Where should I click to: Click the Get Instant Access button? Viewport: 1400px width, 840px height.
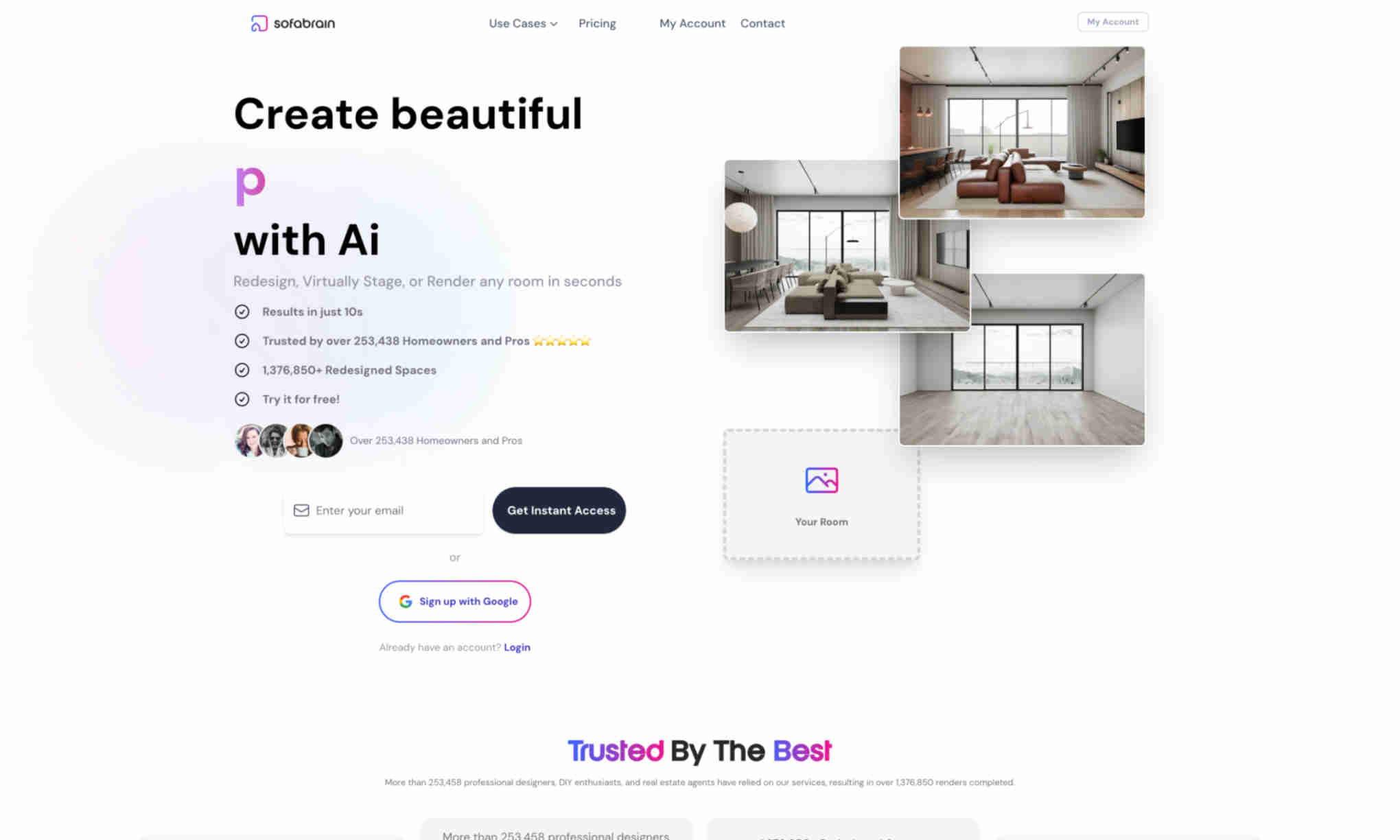tap(559, 510)
